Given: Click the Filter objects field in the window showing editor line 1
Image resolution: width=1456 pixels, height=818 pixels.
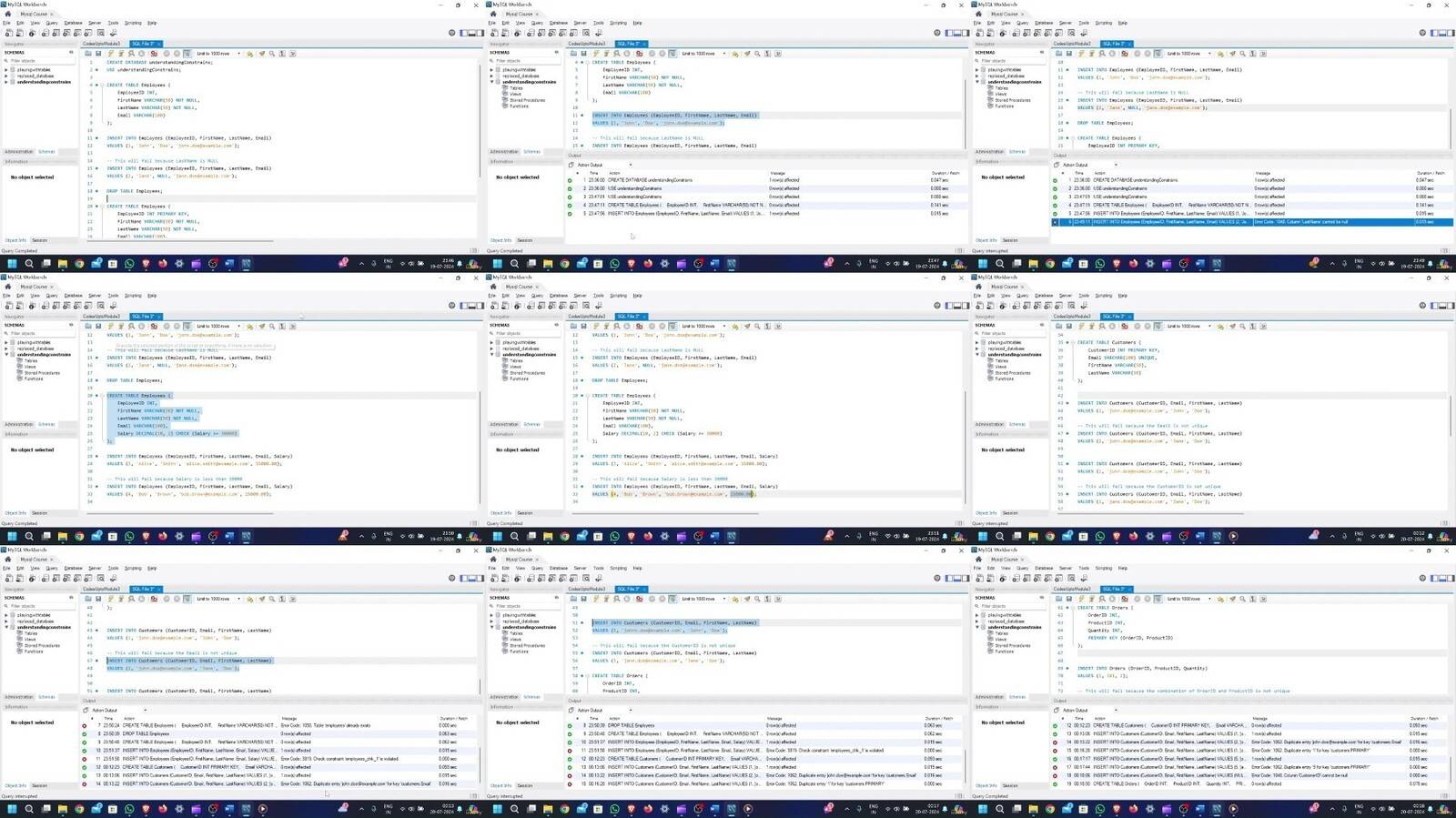Looking at the screenshot, I should (41, 61).
